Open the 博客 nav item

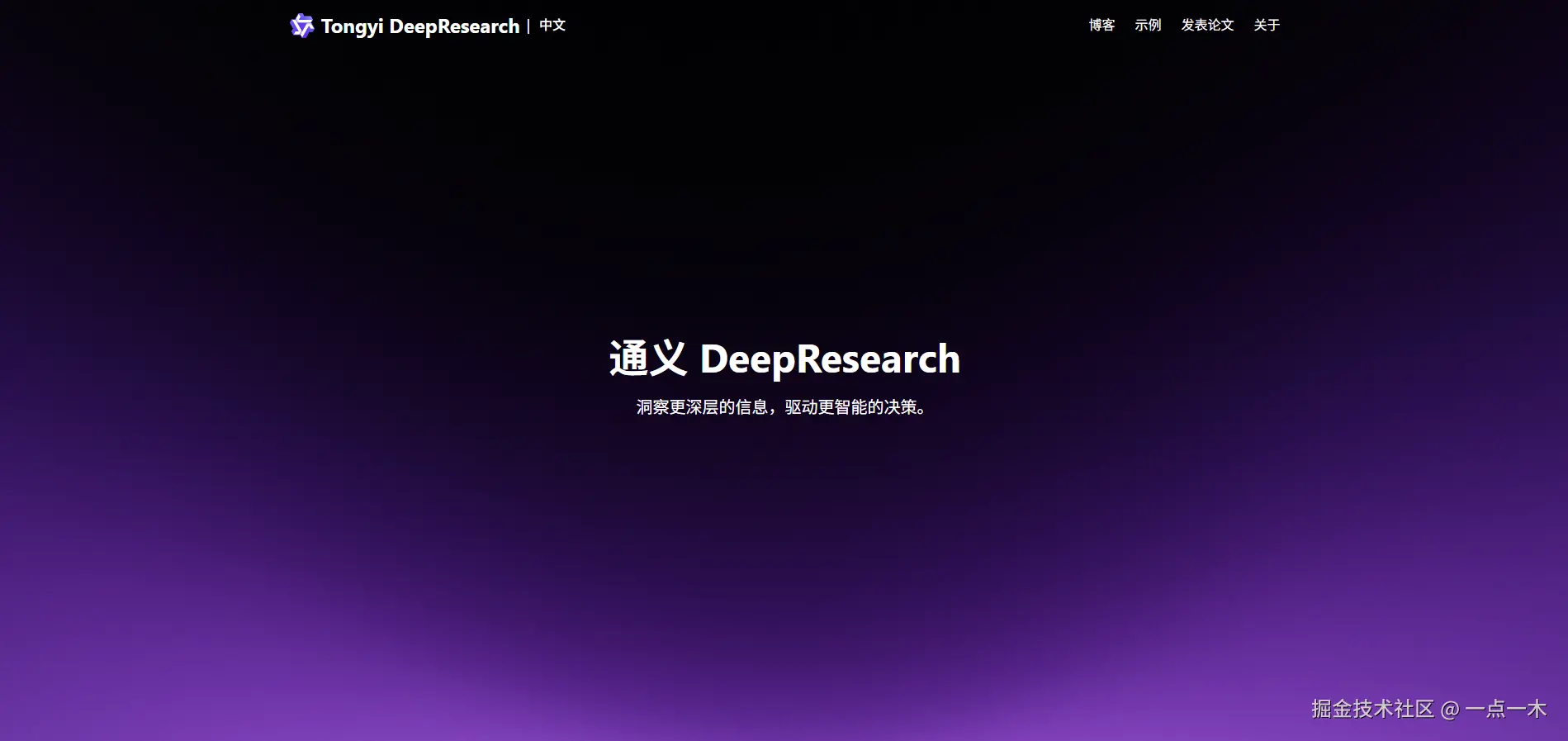[1101, 26]
